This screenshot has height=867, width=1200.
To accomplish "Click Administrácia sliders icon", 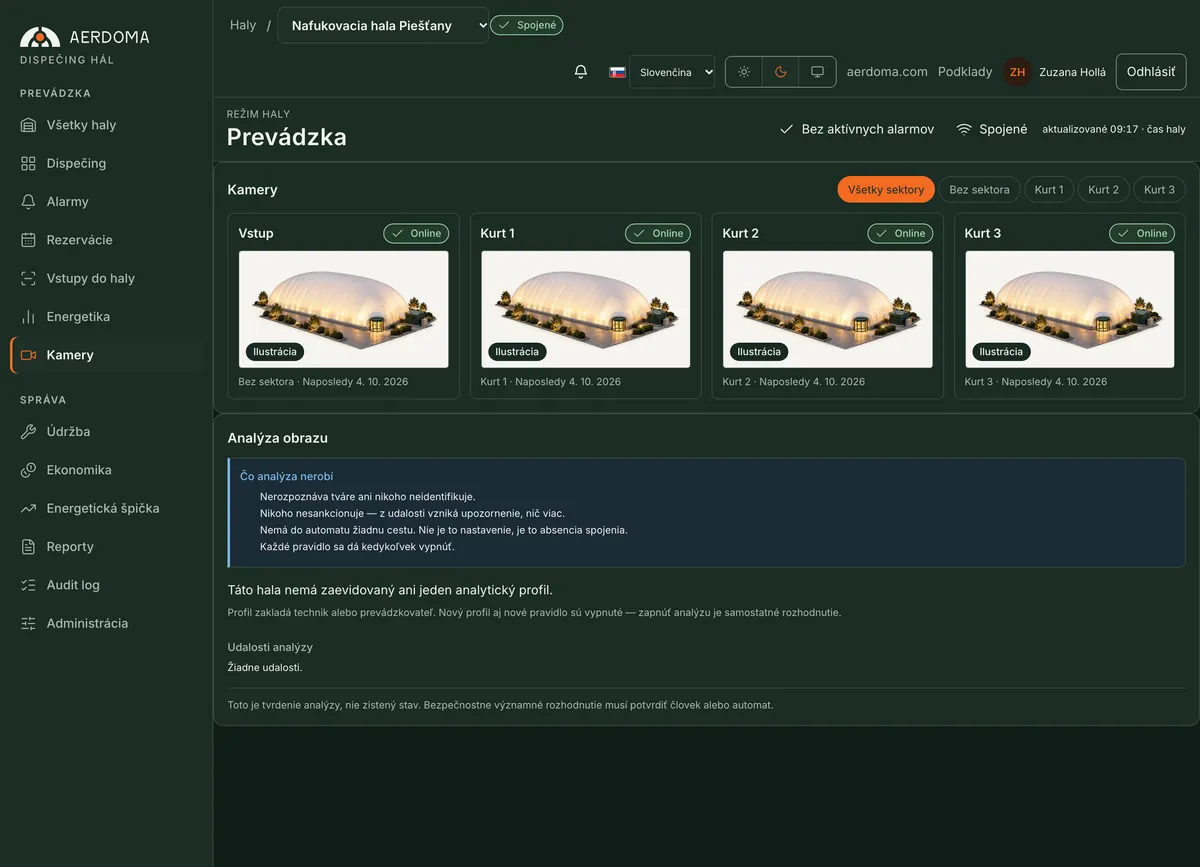I will point(28,623).
